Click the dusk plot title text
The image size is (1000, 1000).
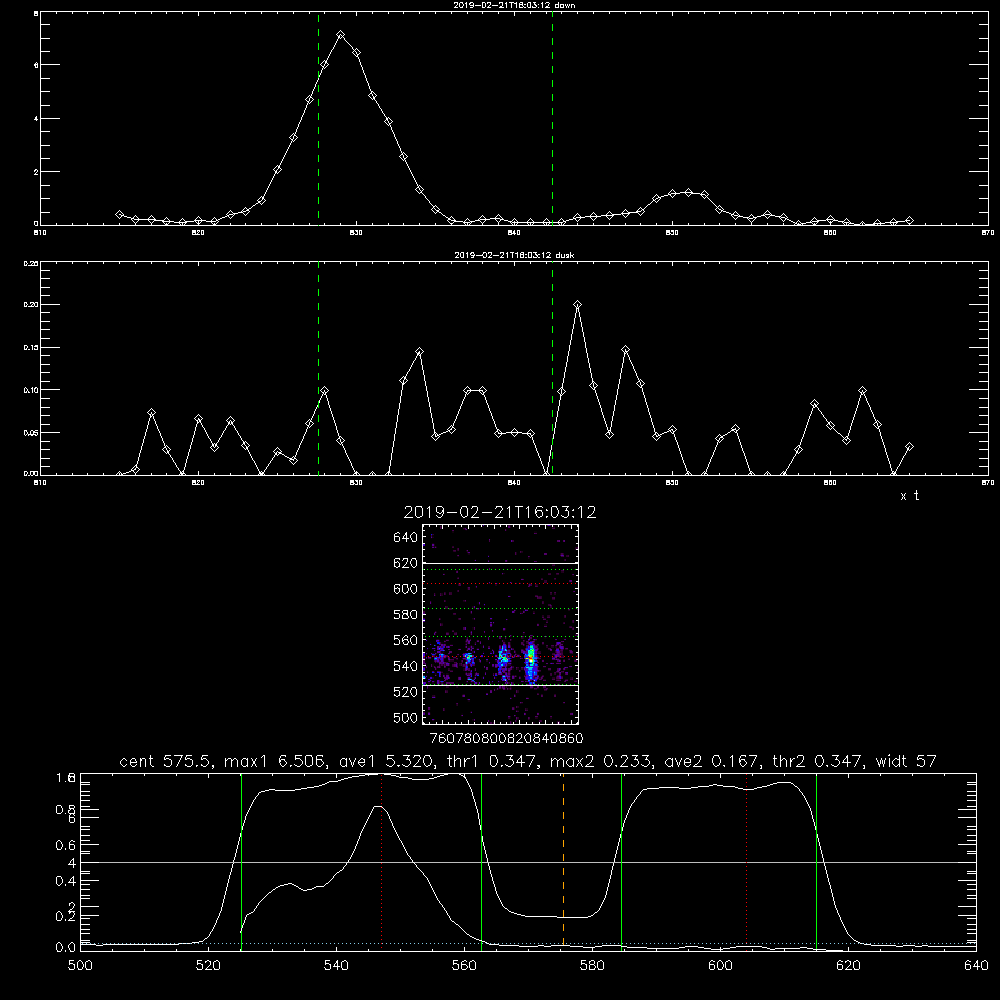(x=514, y=255)
